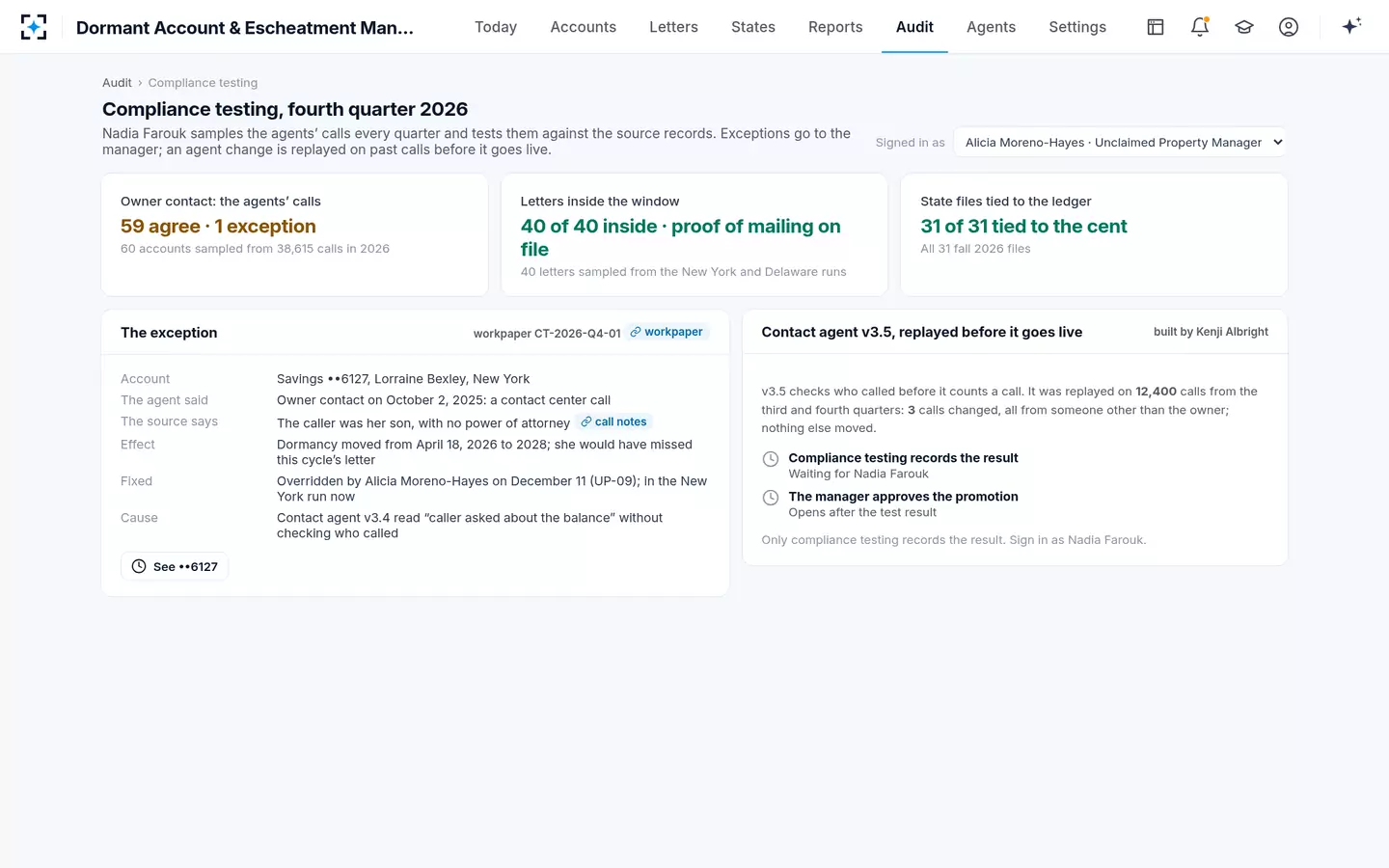
Task: Click 'The exception' card heading
Action: tap(169, 333)
